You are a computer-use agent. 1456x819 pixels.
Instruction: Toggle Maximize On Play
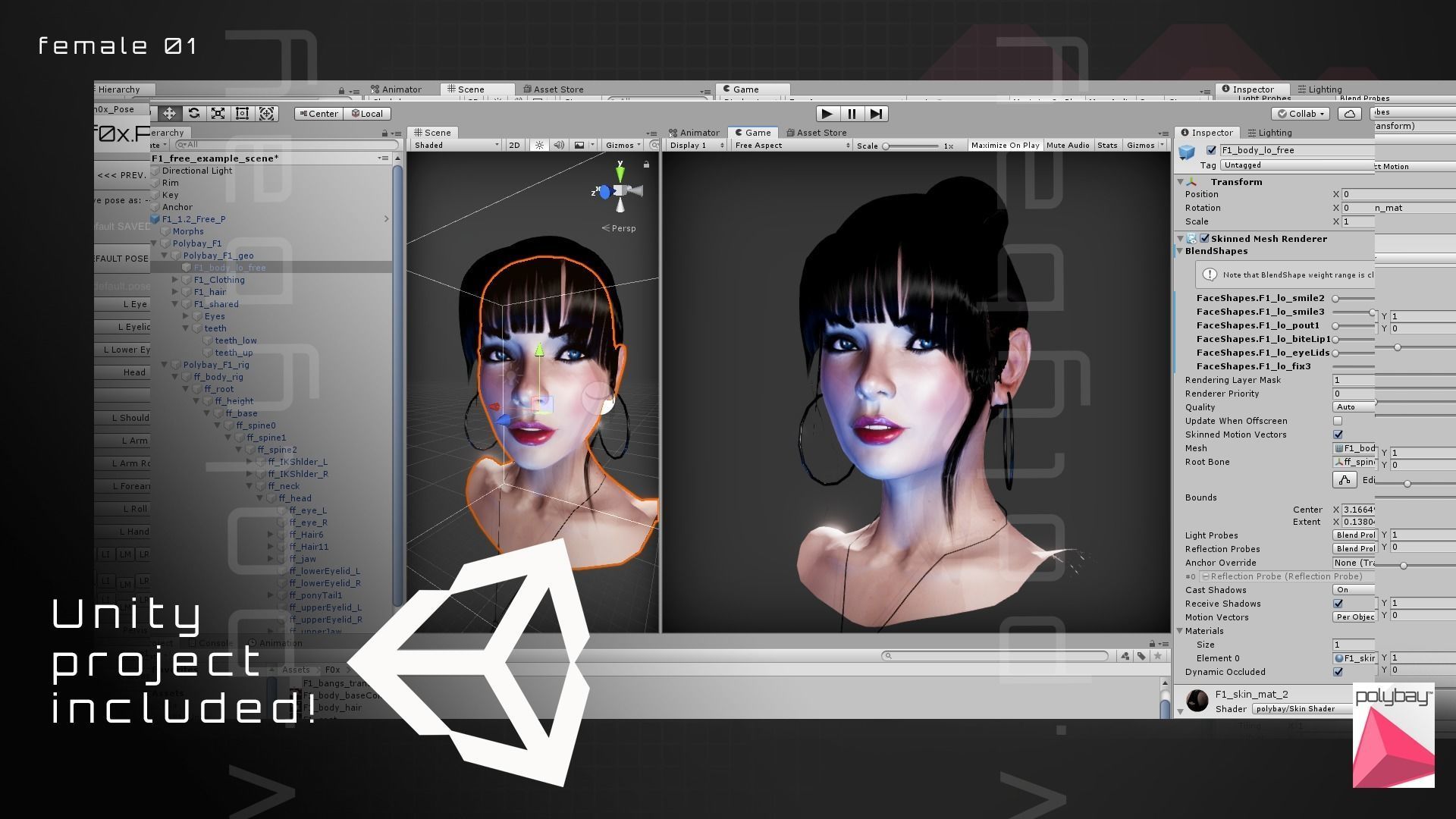click(1005, 146)
